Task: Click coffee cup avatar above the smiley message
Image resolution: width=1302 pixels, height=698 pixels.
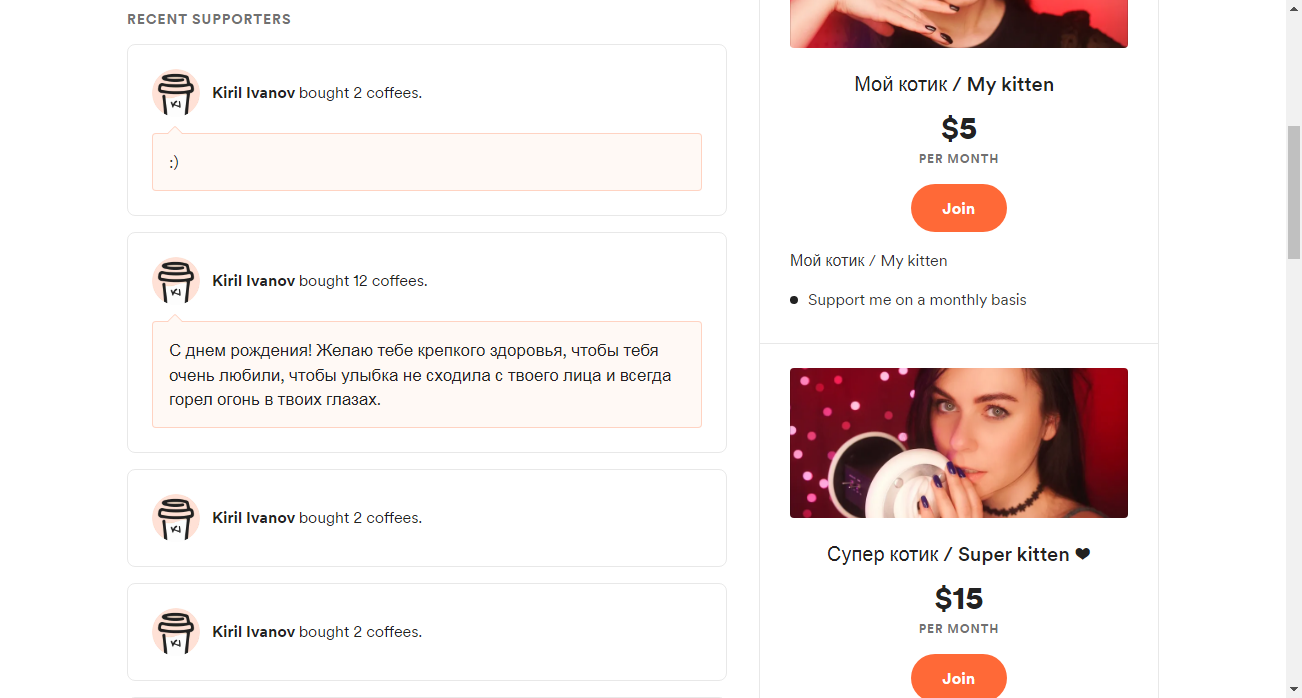Action: (176, 93)
